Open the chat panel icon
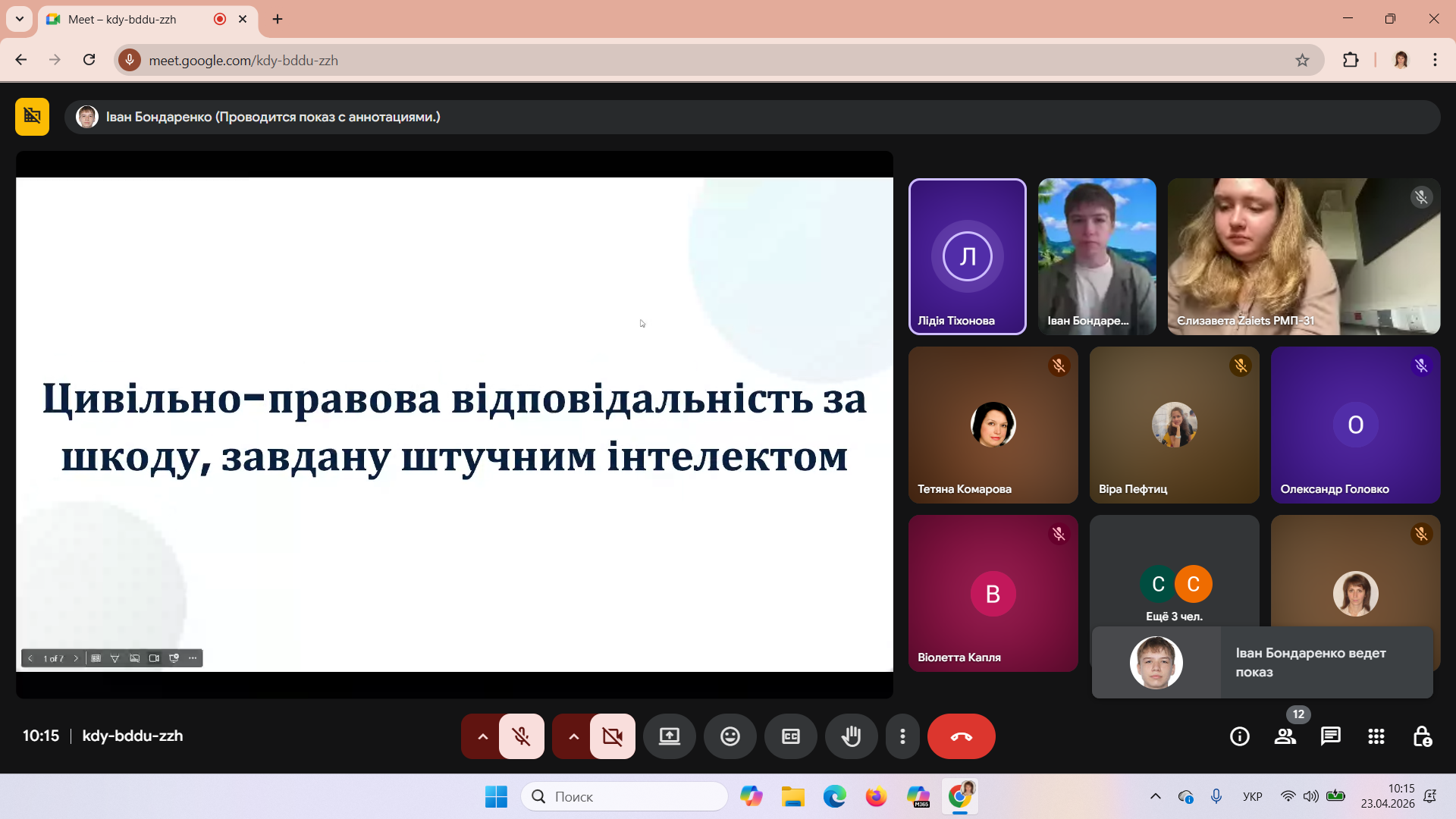The height and width of the screenshot is (819, 1456). [x=1330, y=736]
